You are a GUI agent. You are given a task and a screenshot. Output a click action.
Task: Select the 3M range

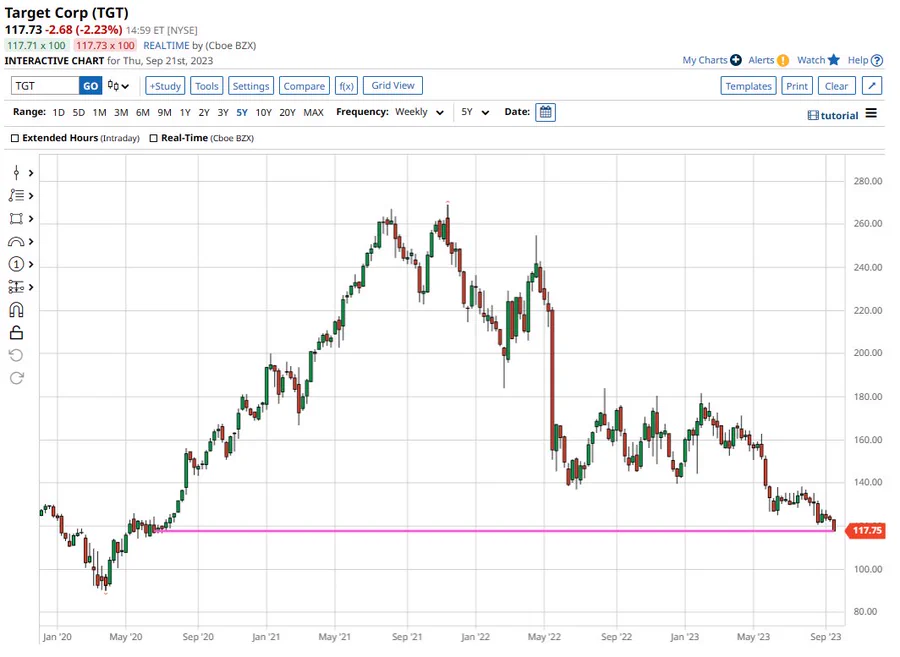tap(121, 112)
